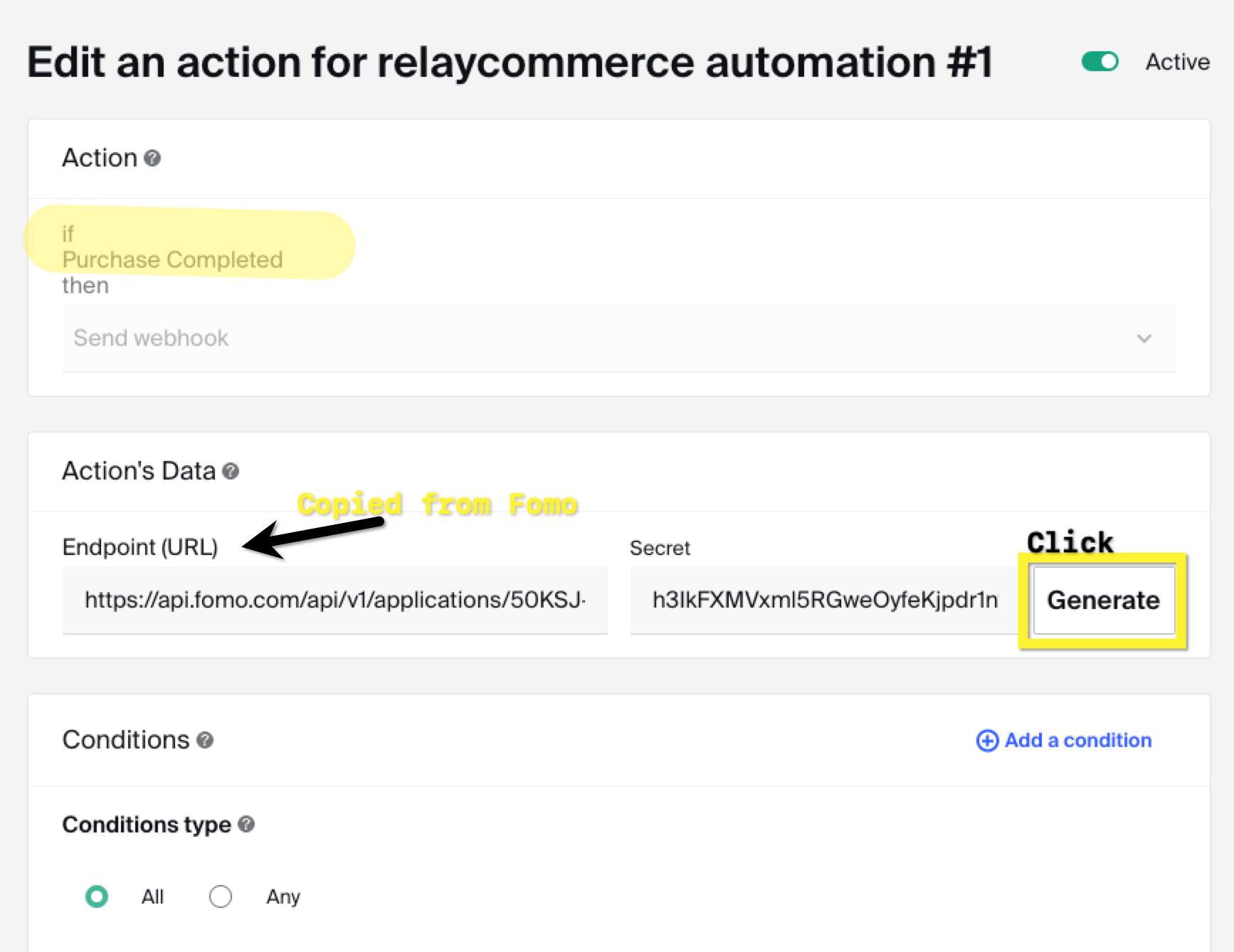Click the plus icon for Add a condition
1234x952 pixels.
(x=987, y=741)
